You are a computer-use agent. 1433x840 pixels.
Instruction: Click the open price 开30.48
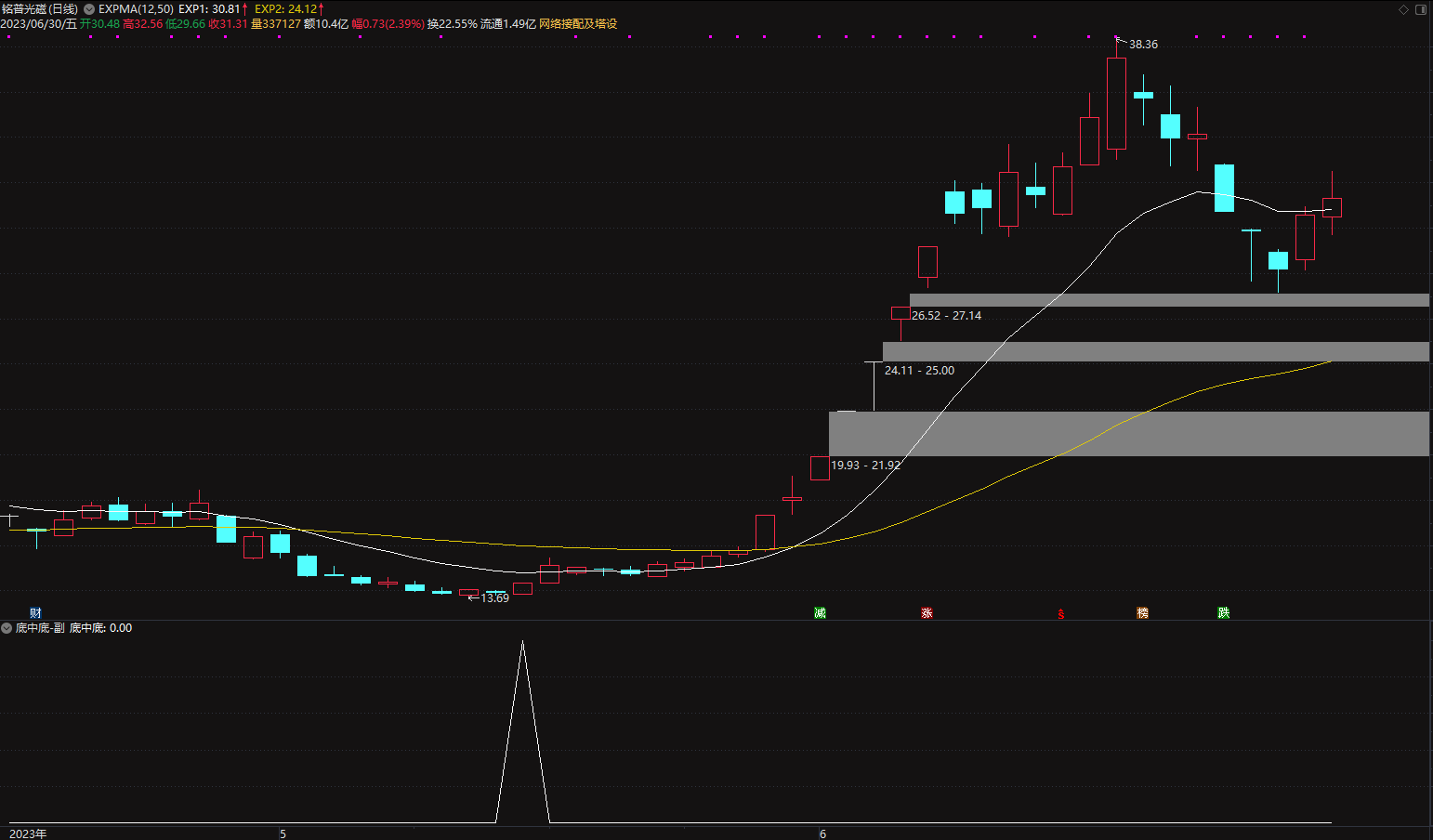99,24
